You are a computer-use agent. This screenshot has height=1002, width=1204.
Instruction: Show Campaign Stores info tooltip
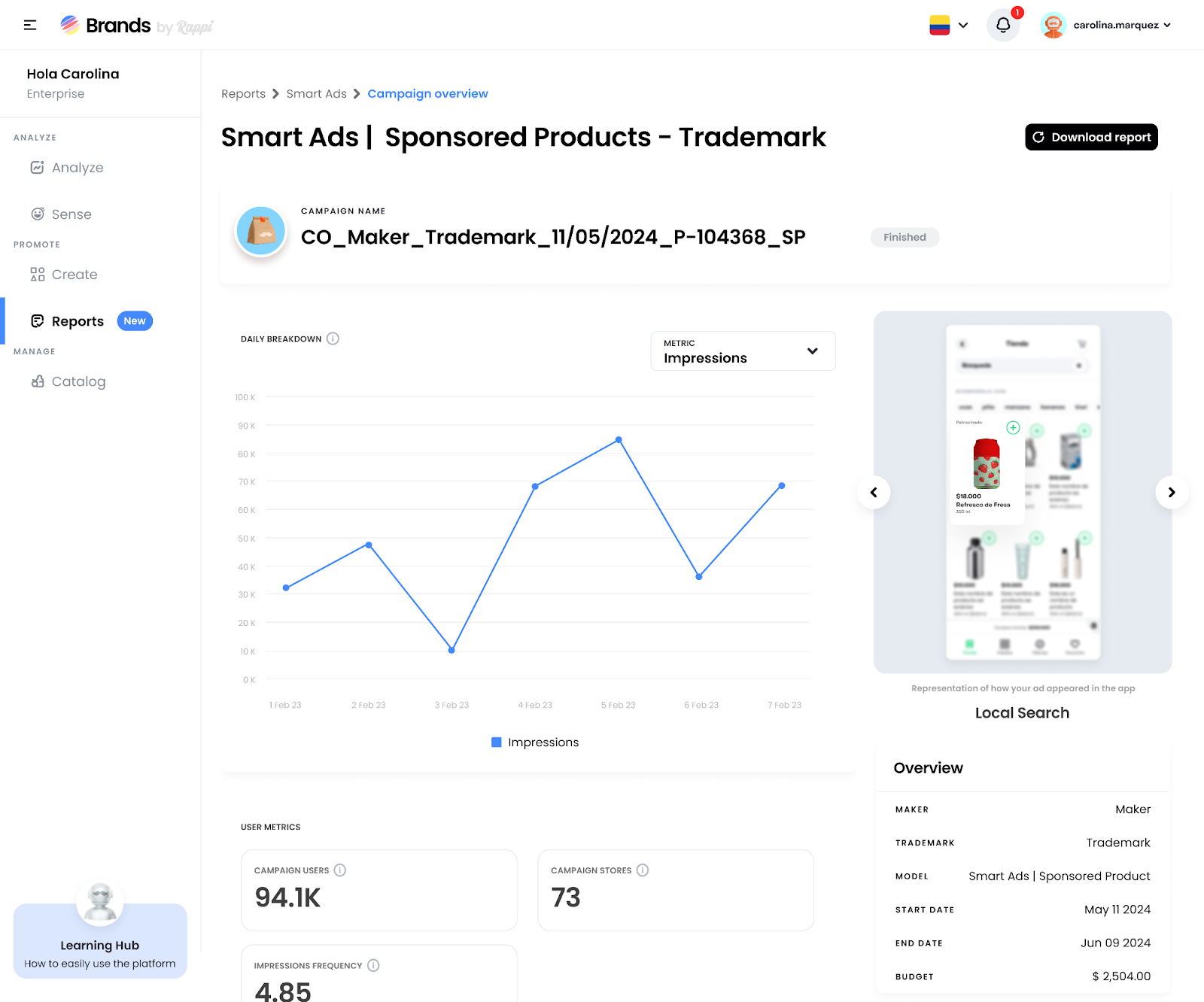[643, 870]
